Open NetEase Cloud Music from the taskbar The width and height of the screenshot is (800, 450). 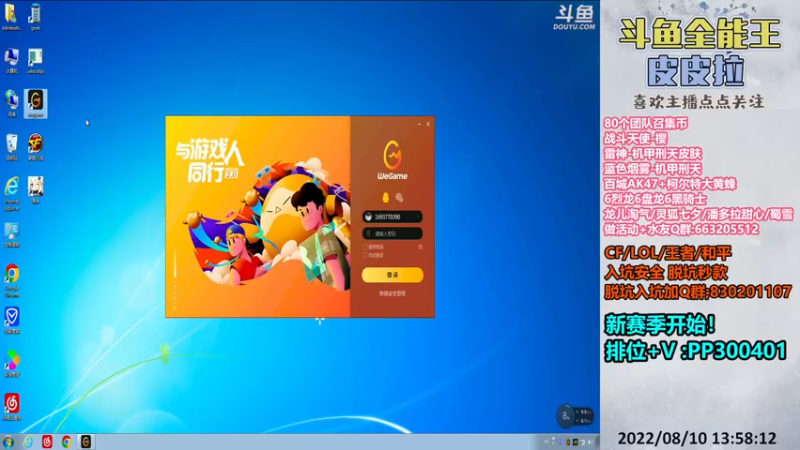point(47,442)
